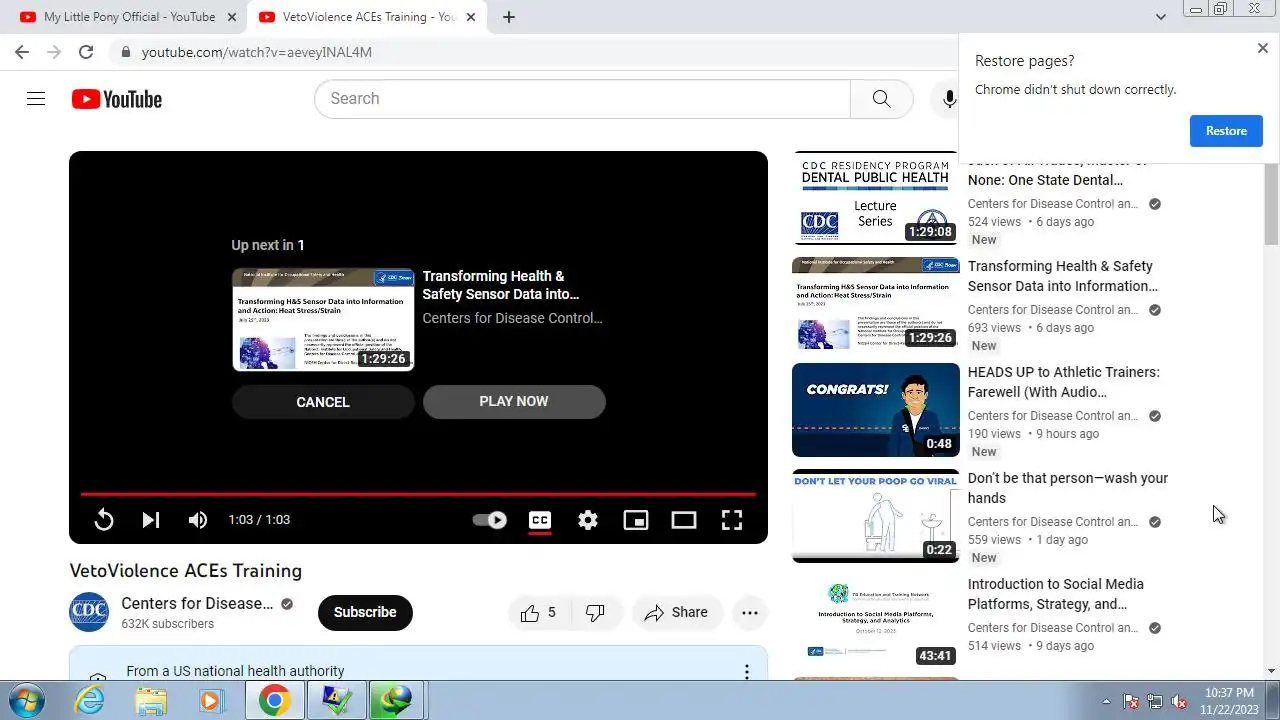Click in the YouTube search field
The width and height of the screenshot is (1280, 720).
click(x=582, y=99)
